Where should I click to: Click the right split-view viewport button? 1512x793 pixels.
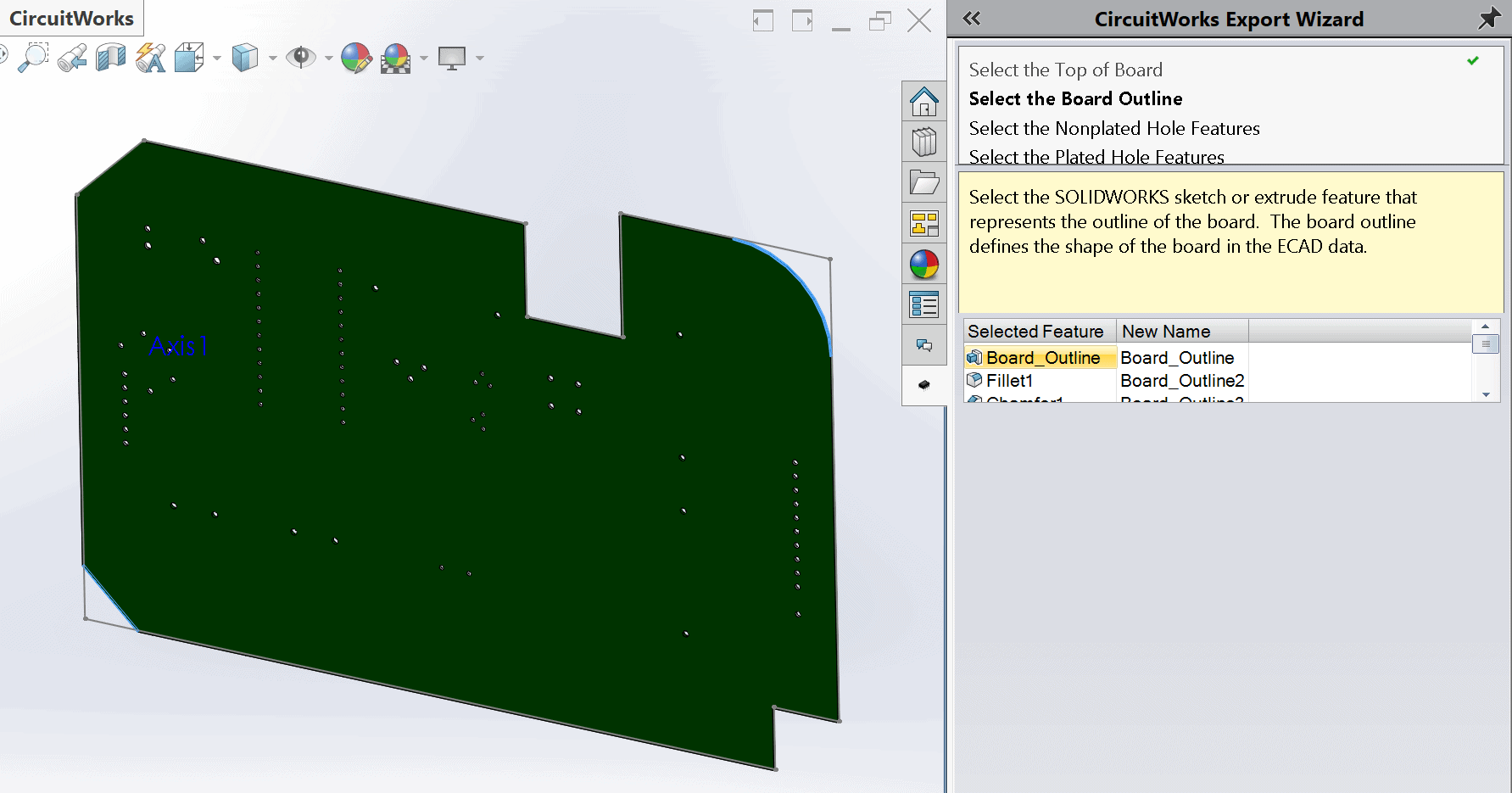802,20
